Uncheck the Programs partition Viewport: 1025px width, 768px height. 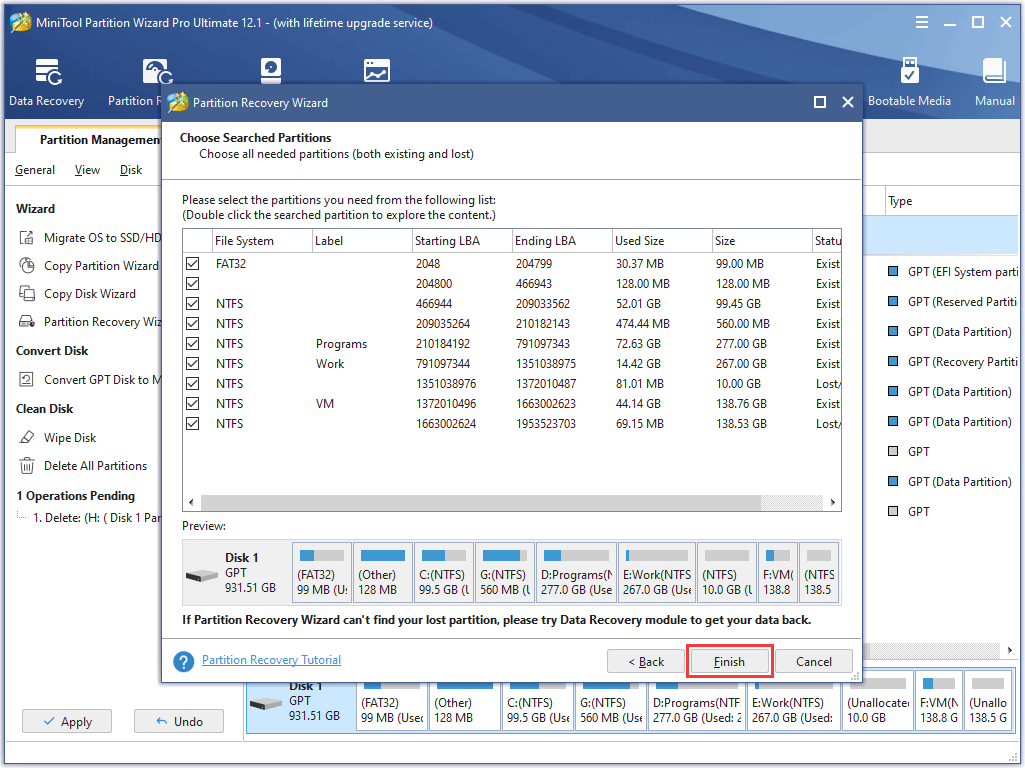tap(192, 343)
